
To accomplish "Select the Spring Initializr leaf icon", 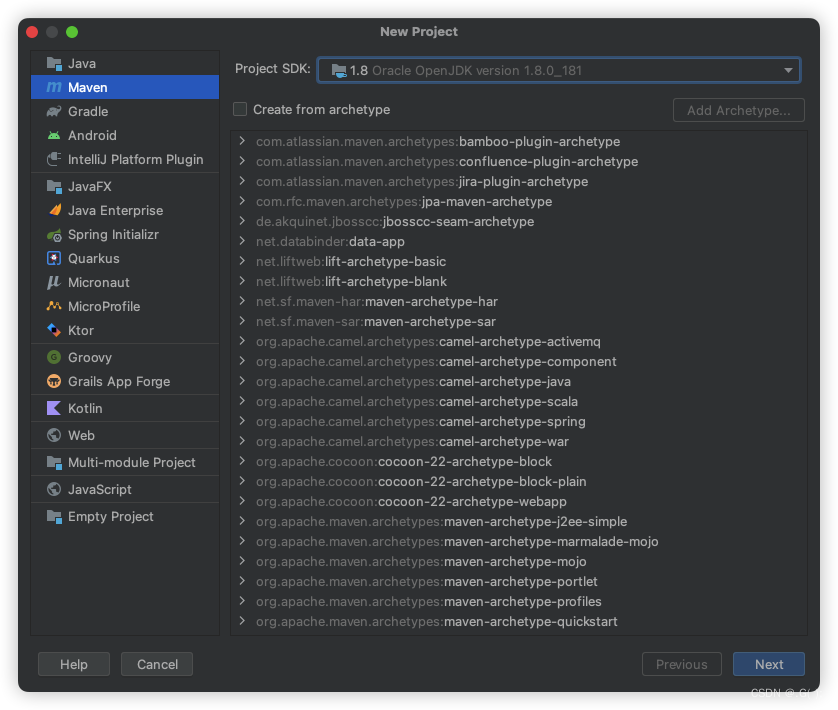I will (54, 235).
